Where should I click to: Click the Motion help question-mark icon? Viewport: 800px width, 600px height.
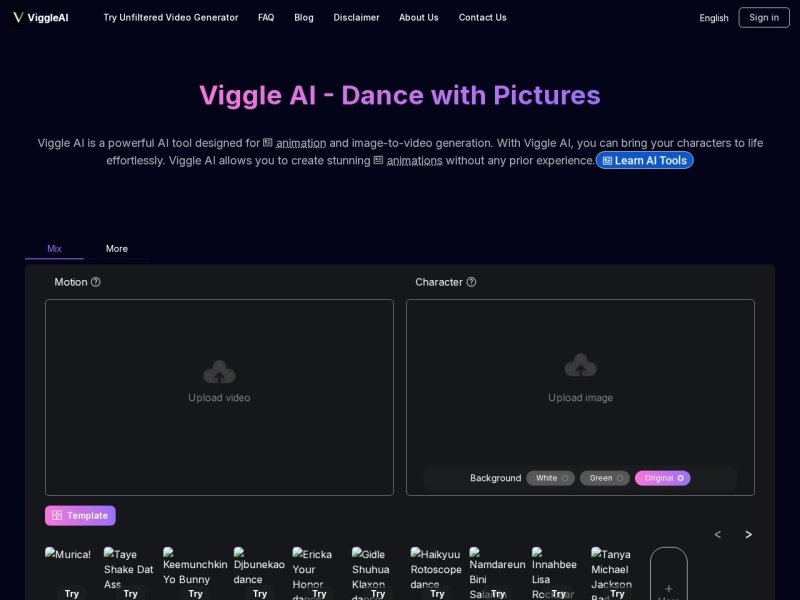pyautogui.click(x=95, y=282)
